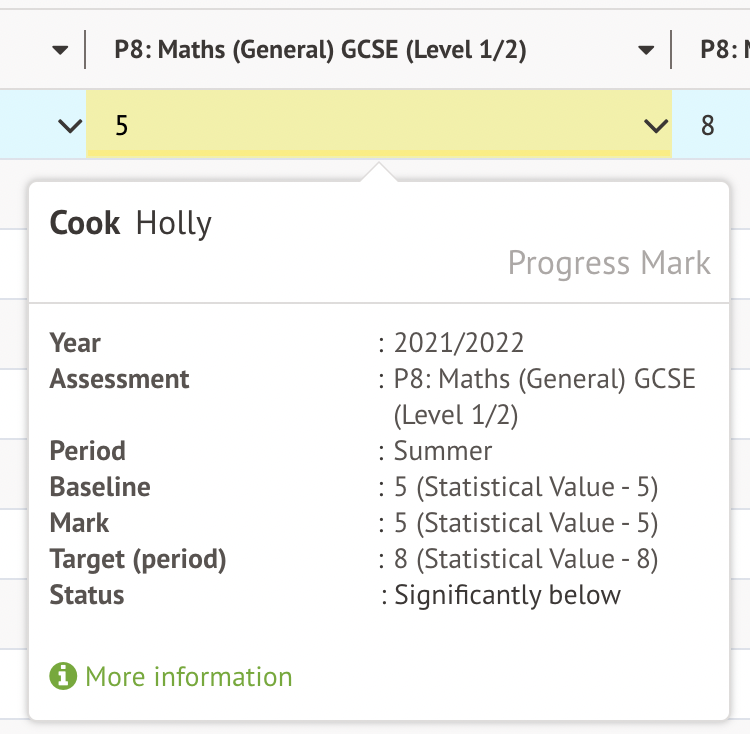Click the student name Cook Holly

(131, 223)
